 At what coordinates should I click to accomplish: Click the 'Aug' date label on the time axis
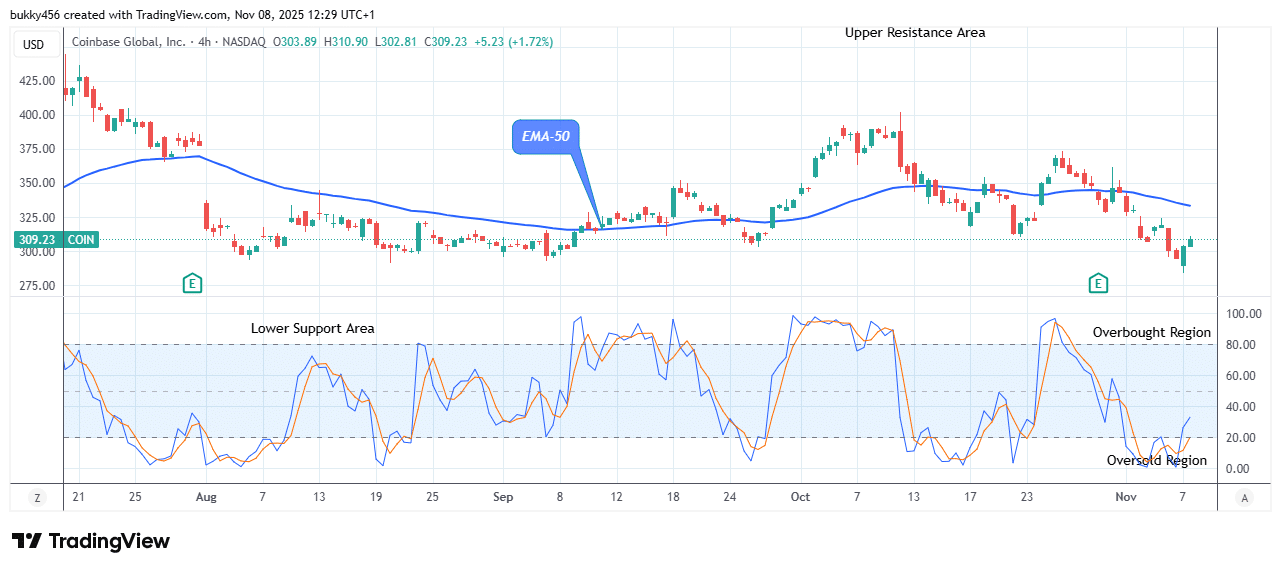point(206,497)
